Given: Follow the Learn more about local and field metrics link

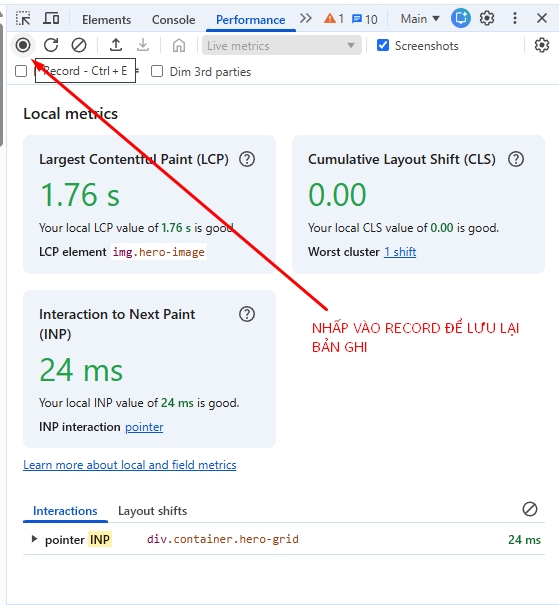Looking at the screenshot, I should [130, 465].
